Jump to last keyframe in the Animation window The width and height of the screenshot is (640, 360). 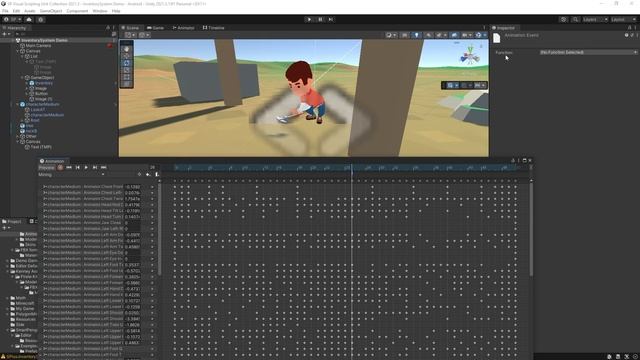pos(104,167)
